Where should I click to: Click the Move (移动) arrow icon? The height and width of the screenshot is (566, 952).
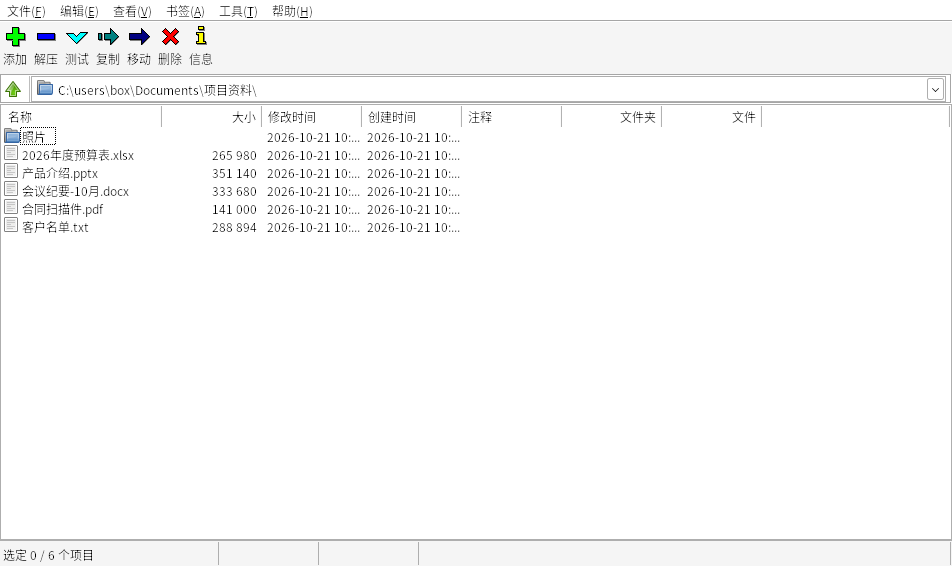click(x=139, y=37)
